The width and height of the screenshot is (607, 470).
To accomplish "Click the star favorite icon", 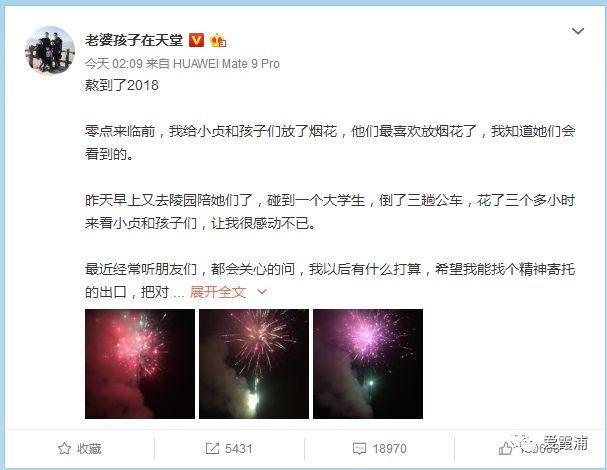I will 64,448.
